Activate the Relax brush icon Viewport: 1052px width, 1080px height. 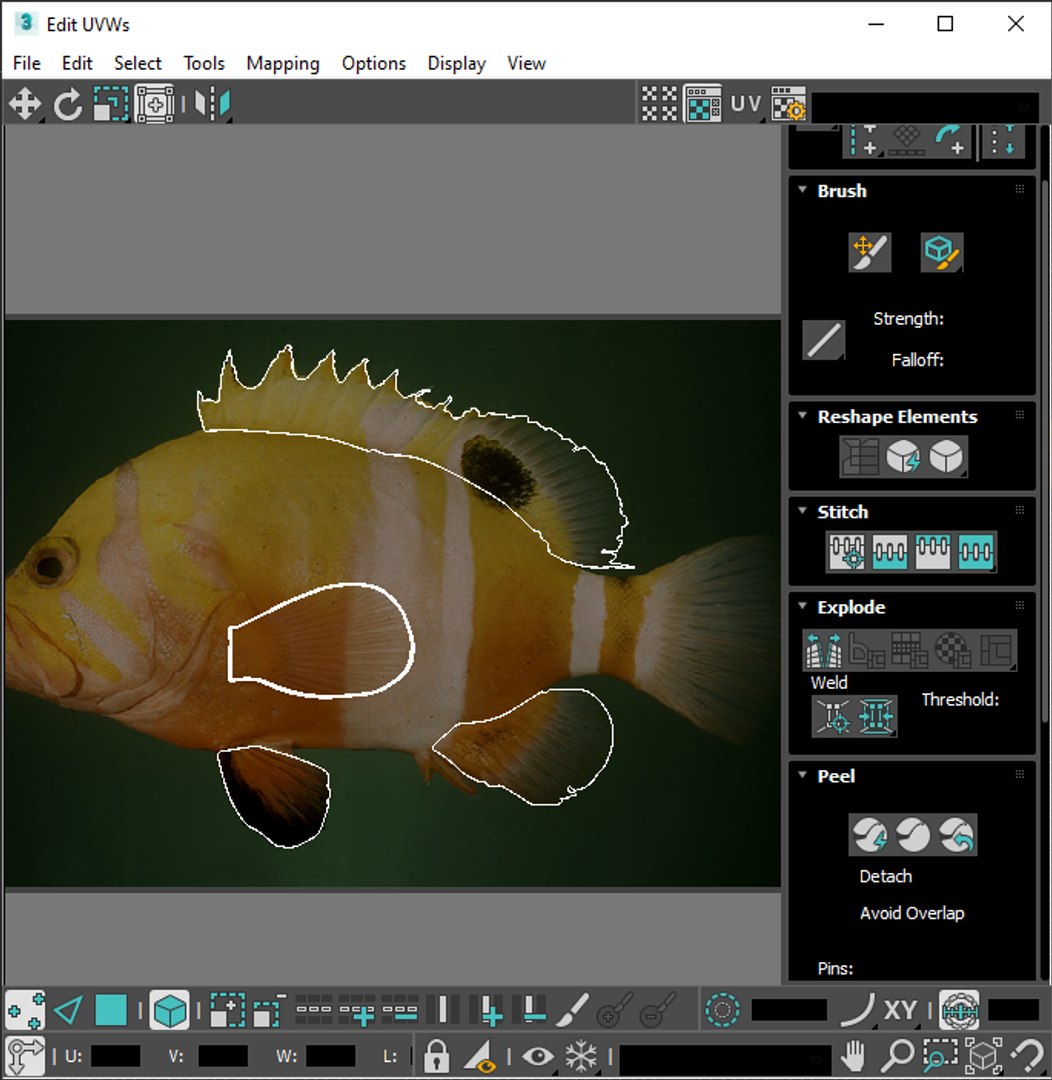pos(942,252)
